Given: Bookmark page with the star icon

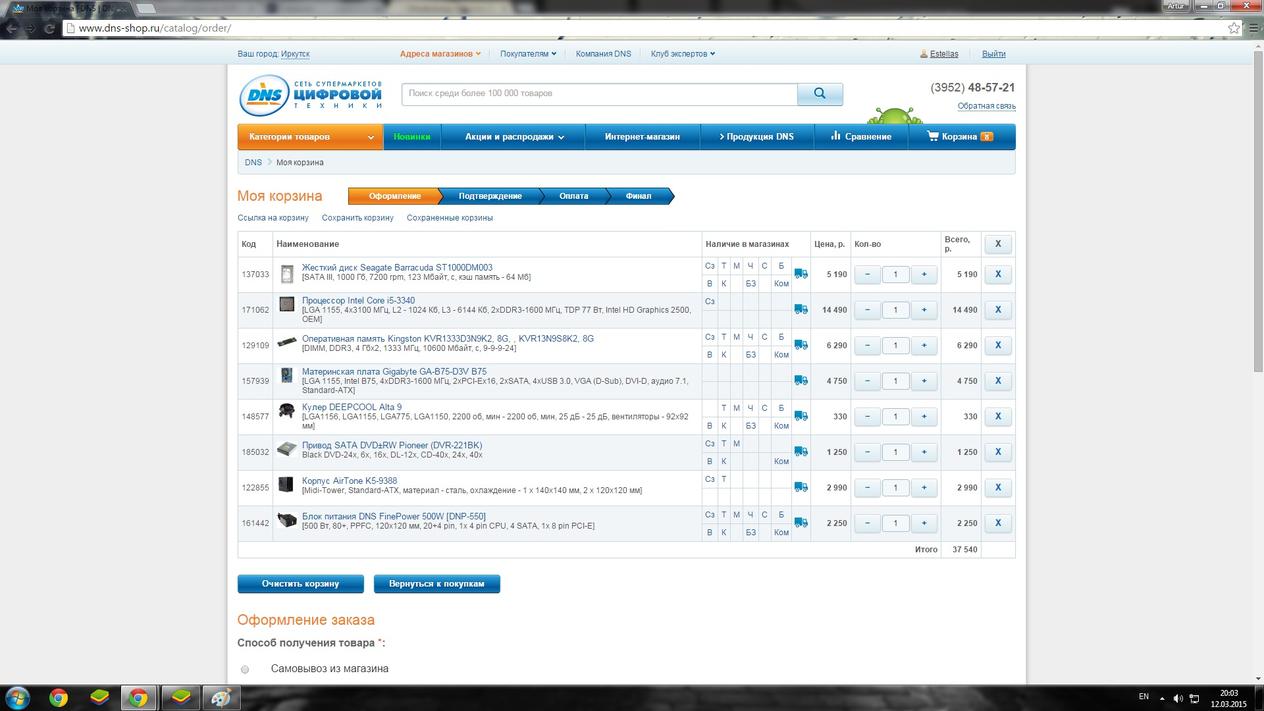Looking at the screenshot, I should click(x=1233, y=28).
